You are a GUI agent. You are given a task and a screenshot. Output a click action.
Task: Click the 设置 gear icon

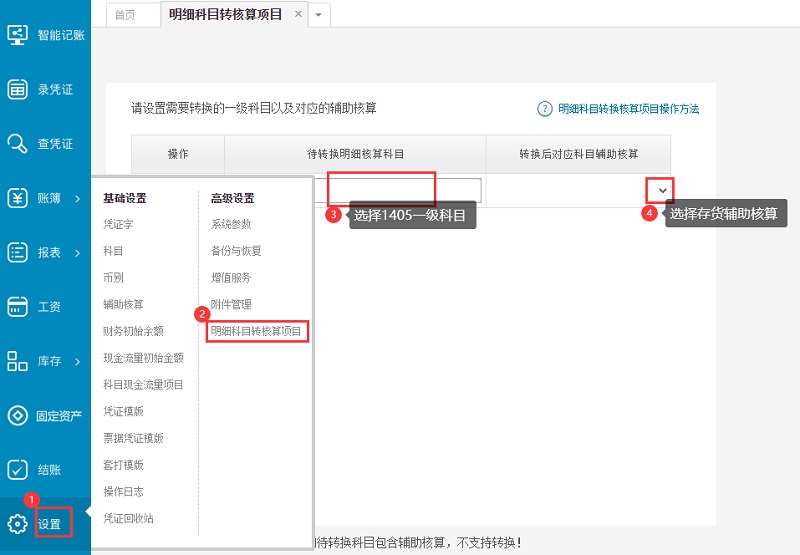pos(18,523)
